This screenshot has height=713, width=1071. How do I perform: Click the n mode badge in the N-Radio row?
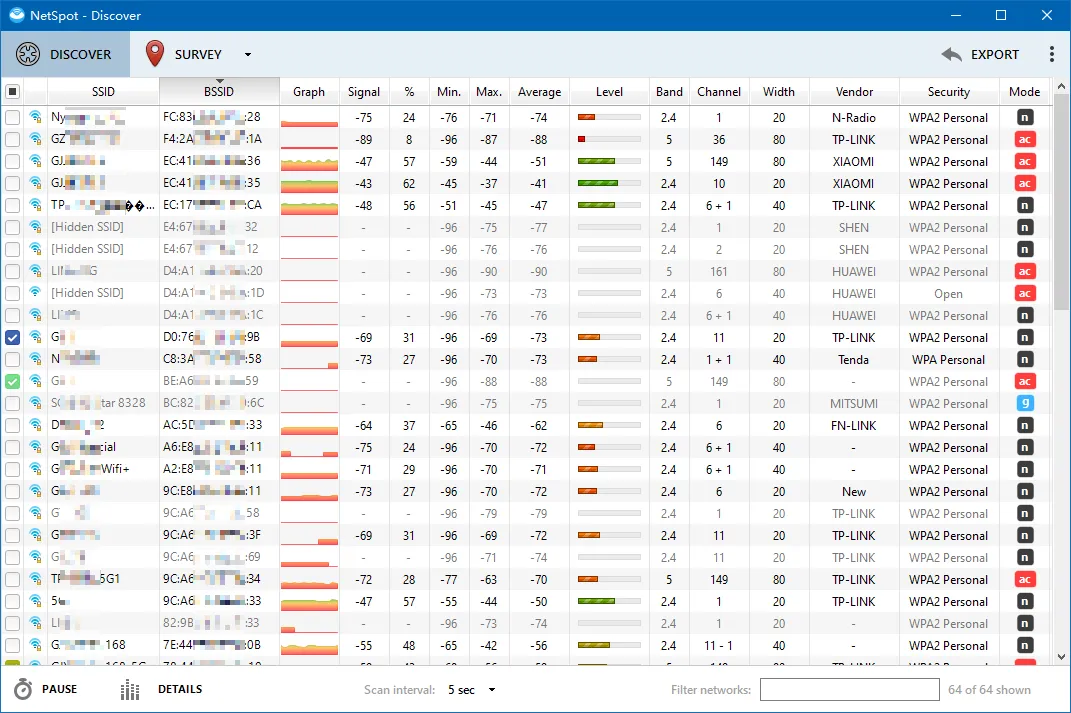1025,117
